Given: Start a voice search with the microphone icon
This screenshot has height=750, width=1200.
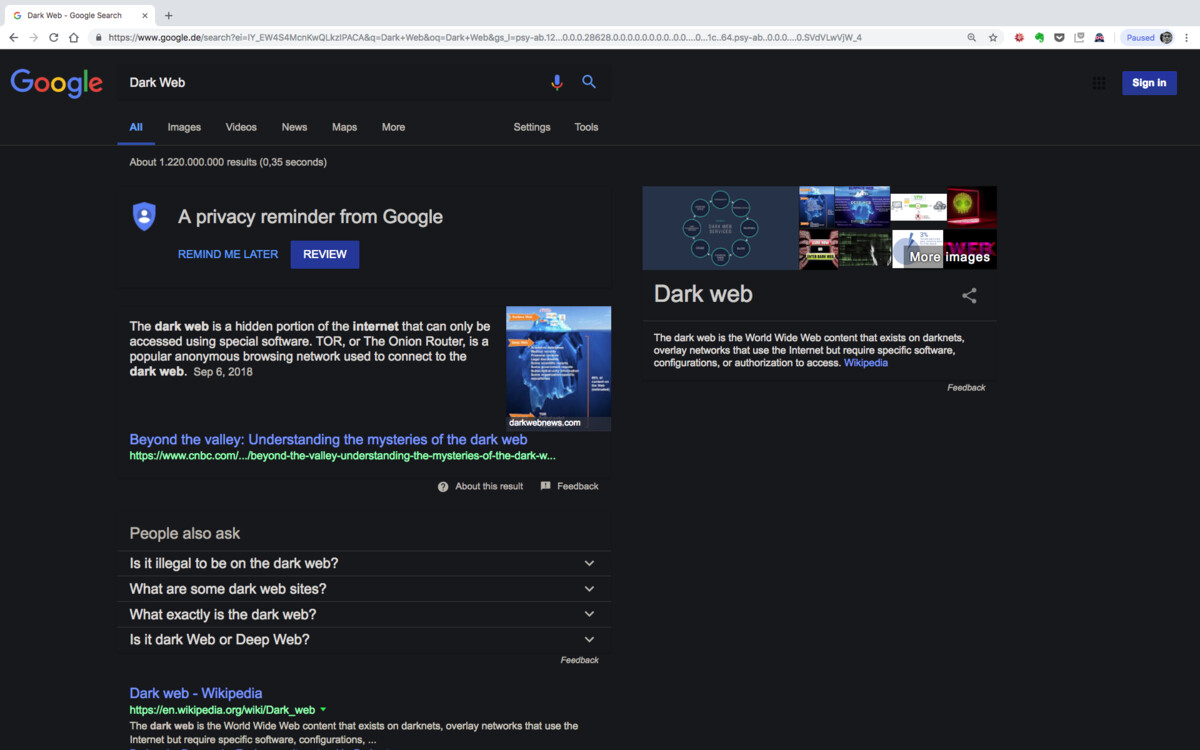Looking at the screenshot, I should pos(557,82).
